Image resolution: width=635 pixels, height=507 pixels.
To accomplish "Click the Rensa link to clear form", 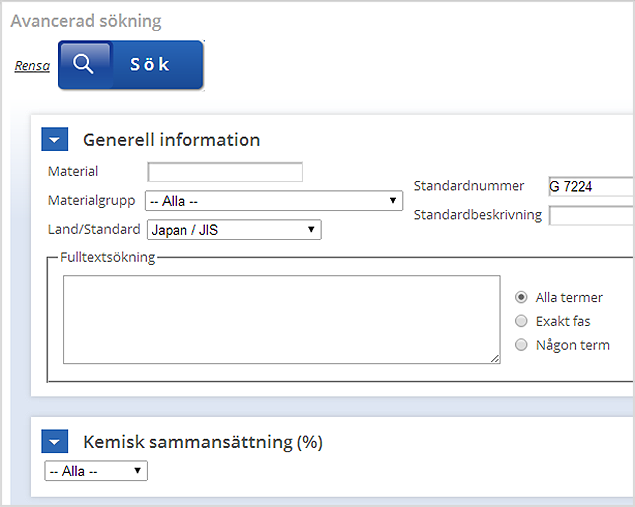I will pos(32,65).
